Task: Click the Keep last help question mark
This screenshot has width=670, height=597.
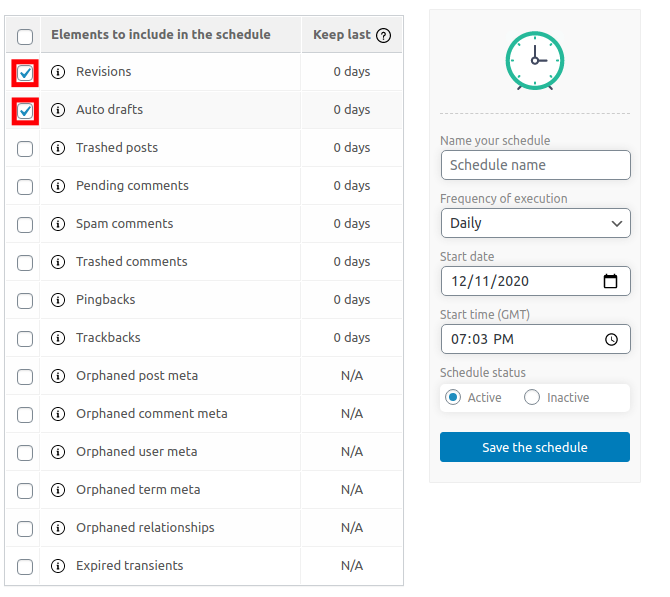Action: [383, 35]
